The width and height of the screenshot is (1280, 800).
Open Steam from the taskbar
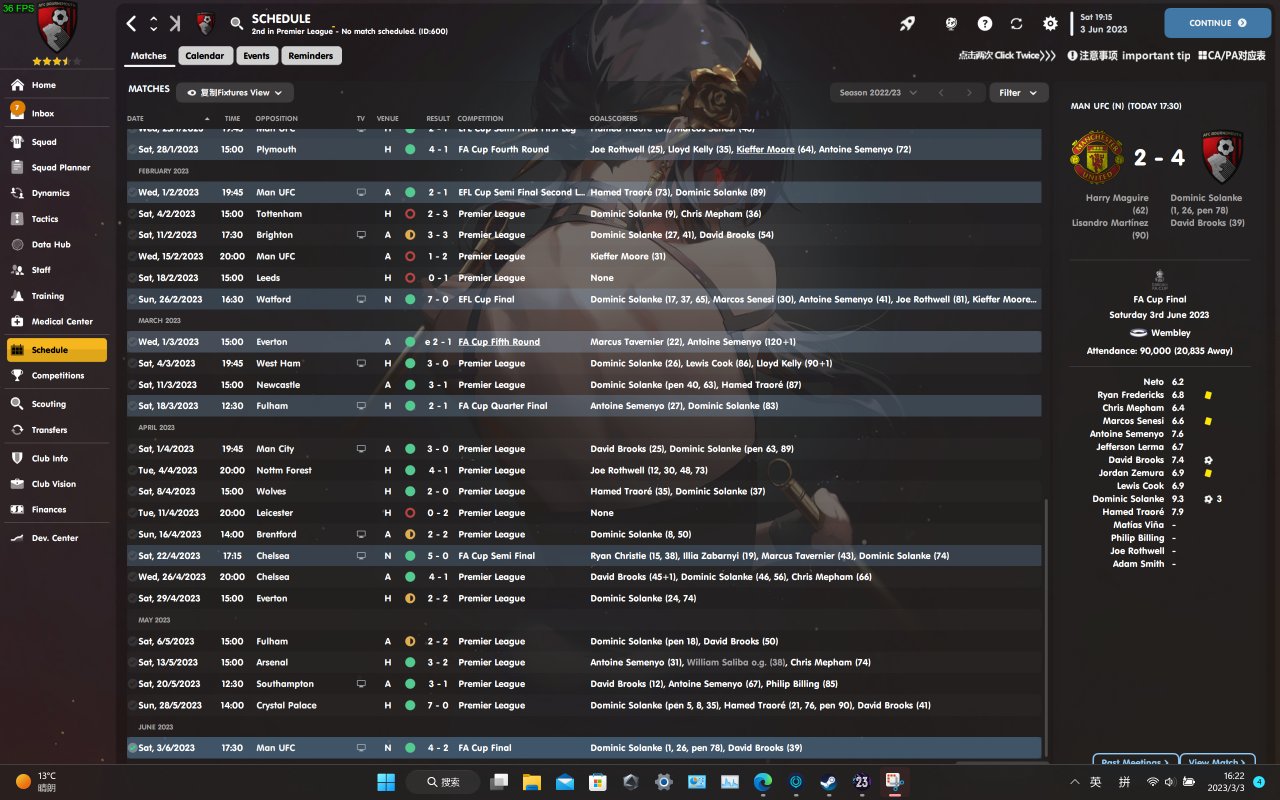tap(829, 782)
